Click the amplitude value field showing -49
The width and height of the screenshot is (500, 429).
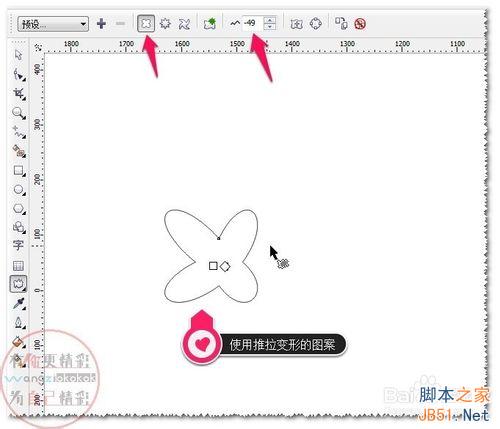[x=253, y=23]
